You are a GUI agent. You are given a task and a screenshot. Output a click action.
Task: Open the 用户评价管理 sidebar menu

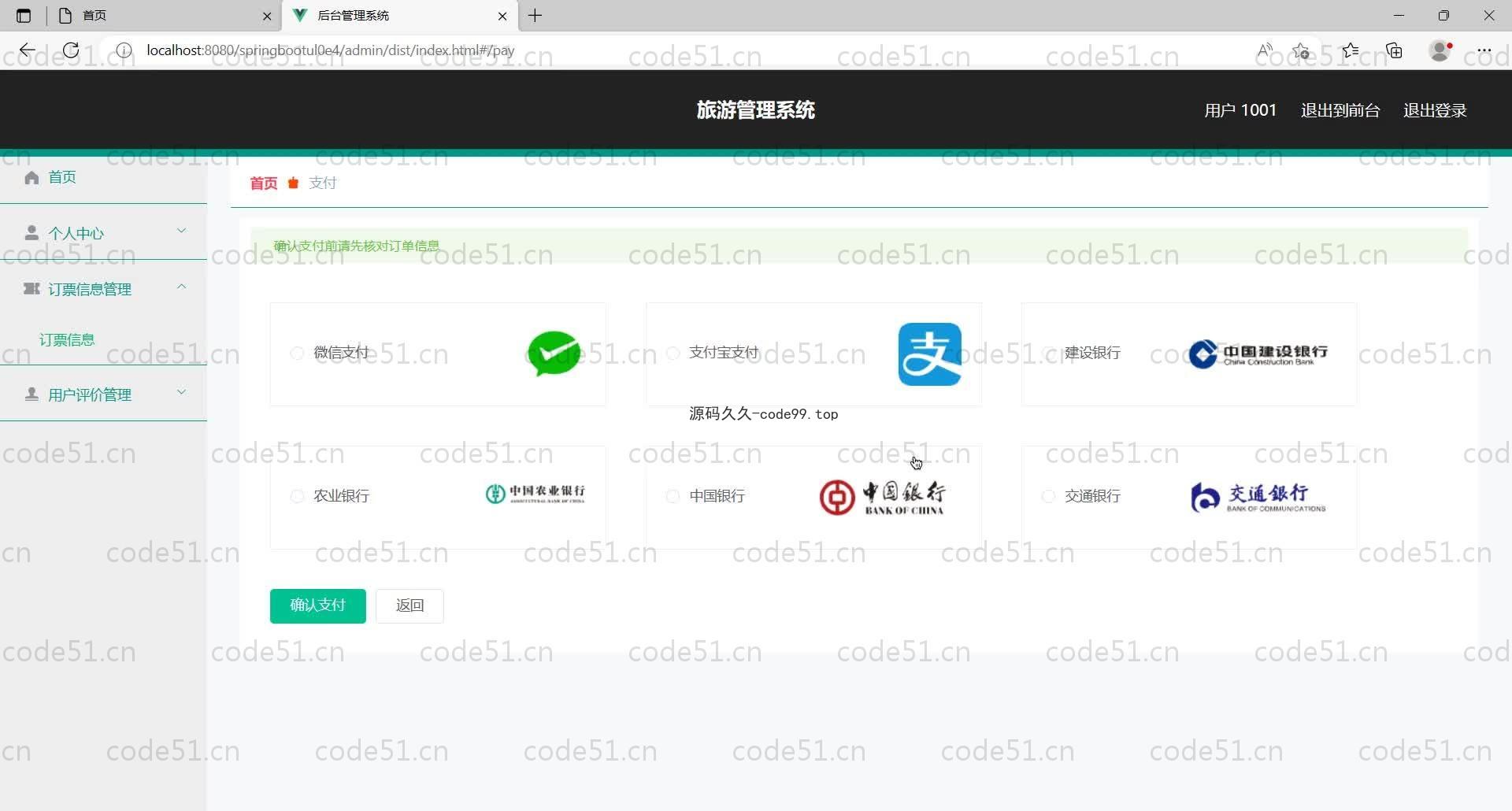point(103,394)
